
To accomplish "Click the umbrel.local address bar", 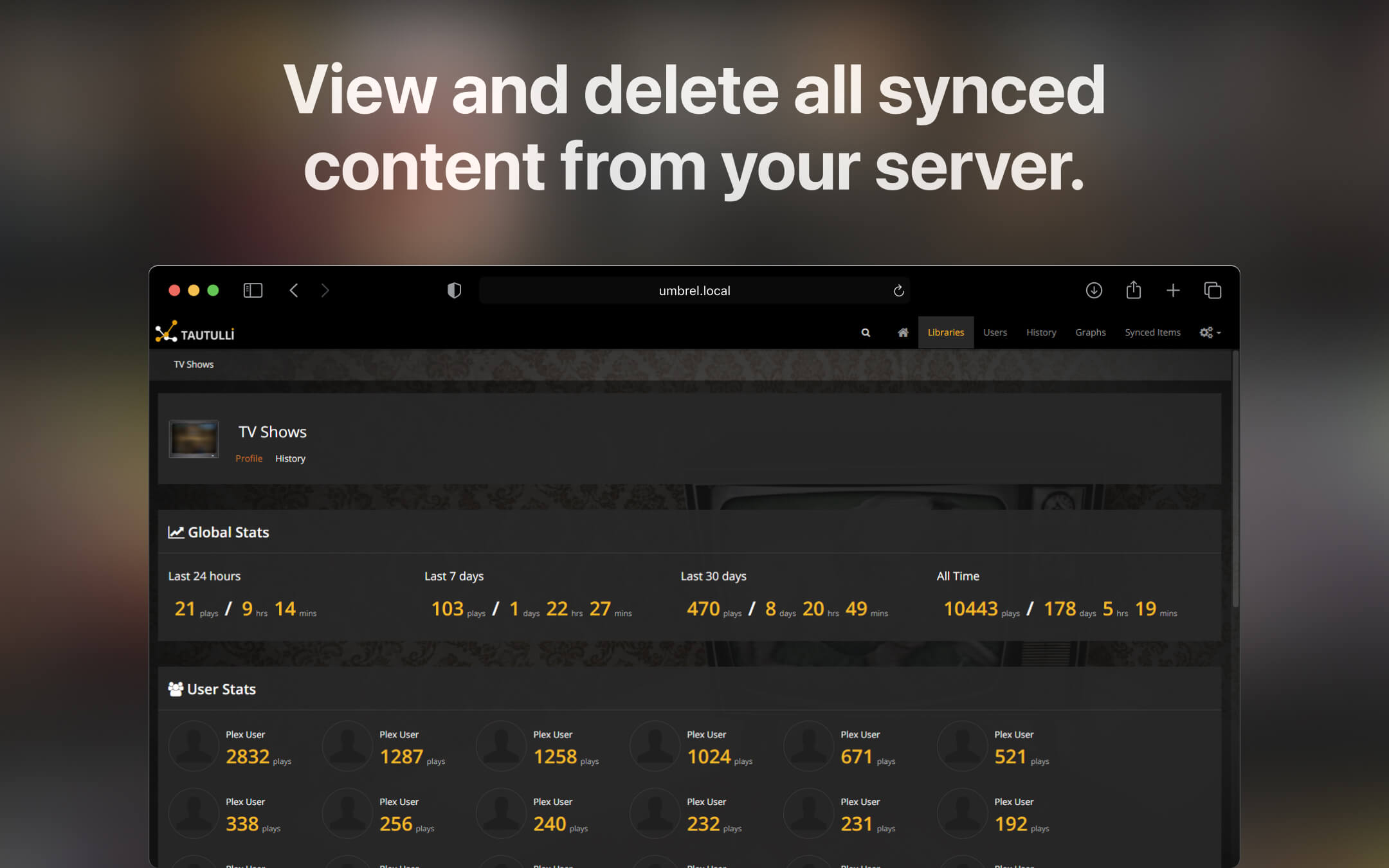I will pyautogui.click(x=694, y=291).
